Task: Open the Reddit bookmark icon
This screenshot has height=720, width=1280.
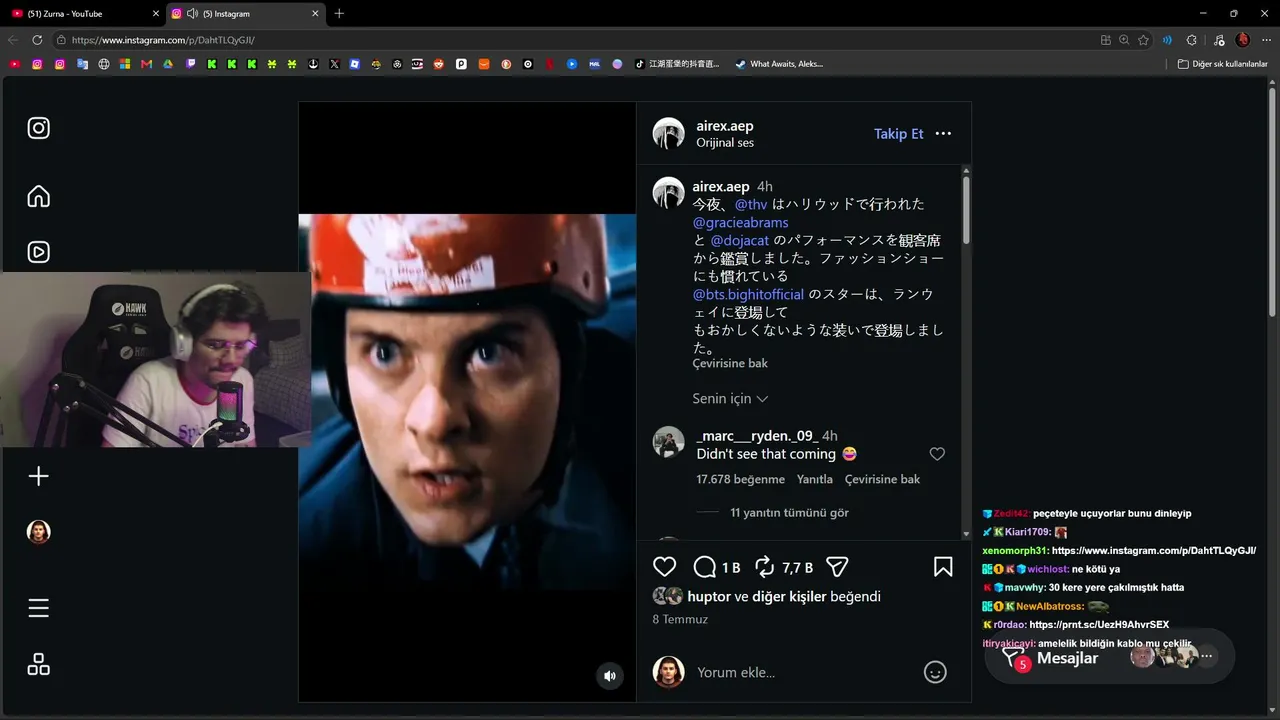Action: (438, 64)
